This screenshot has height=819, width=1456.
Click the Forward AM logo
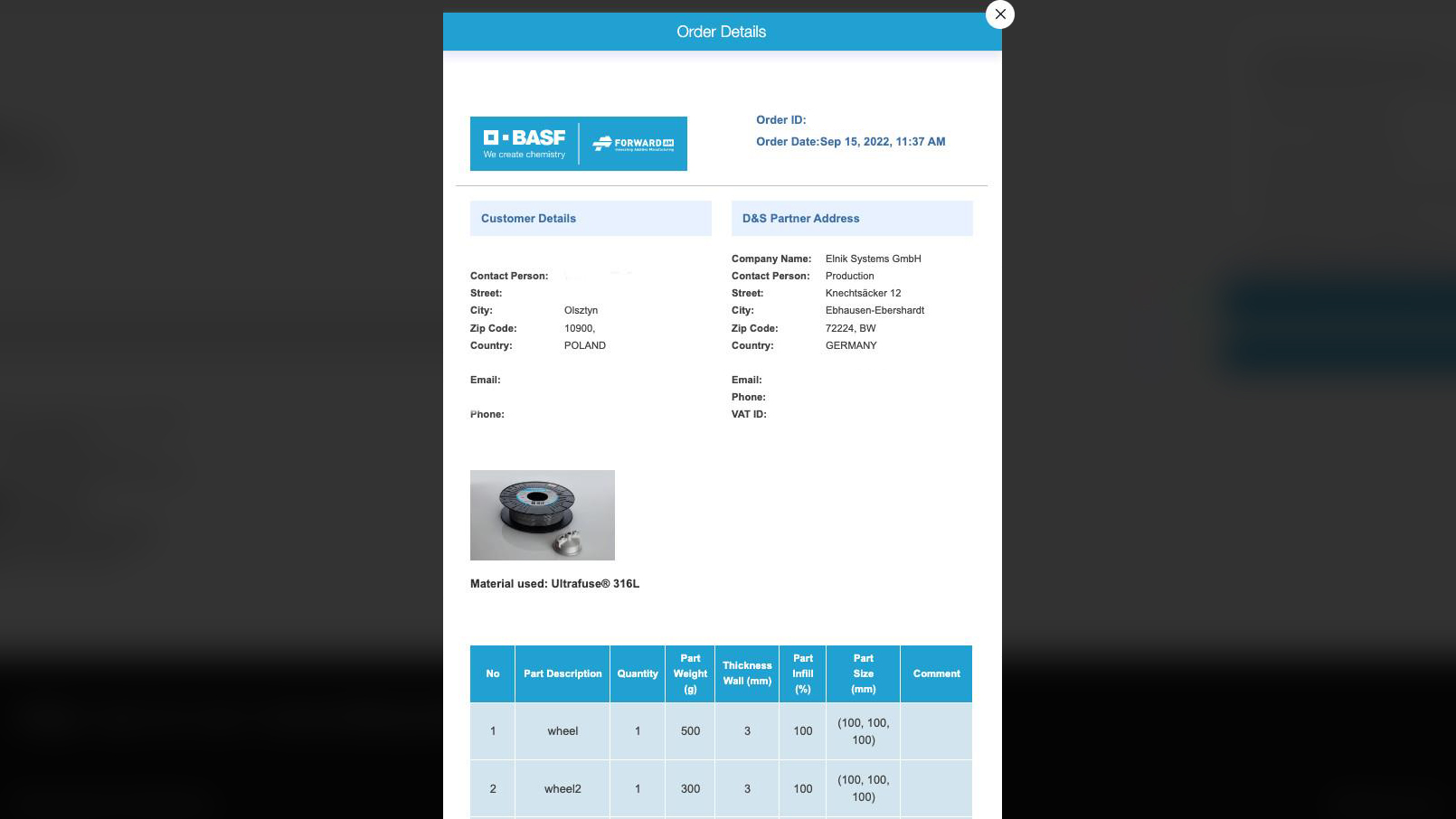tap(633, 143)
